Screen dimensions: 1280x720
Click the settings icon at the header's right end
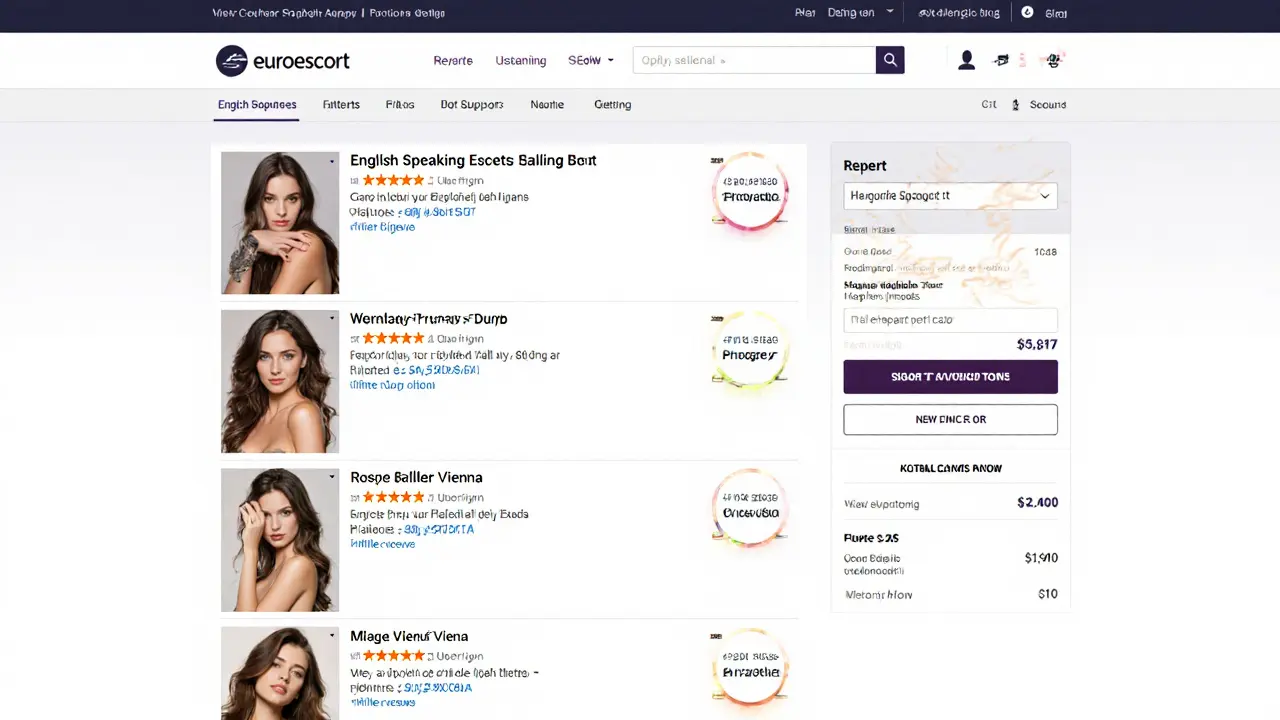pyautogui.click(x=1052, y=61)
